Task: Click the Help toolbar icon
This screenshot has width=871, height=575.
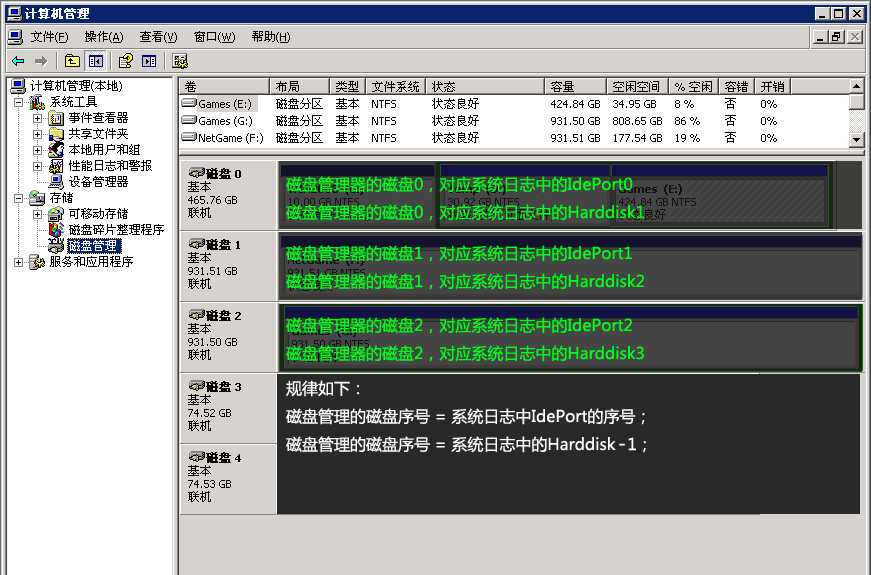Action: 126,61
